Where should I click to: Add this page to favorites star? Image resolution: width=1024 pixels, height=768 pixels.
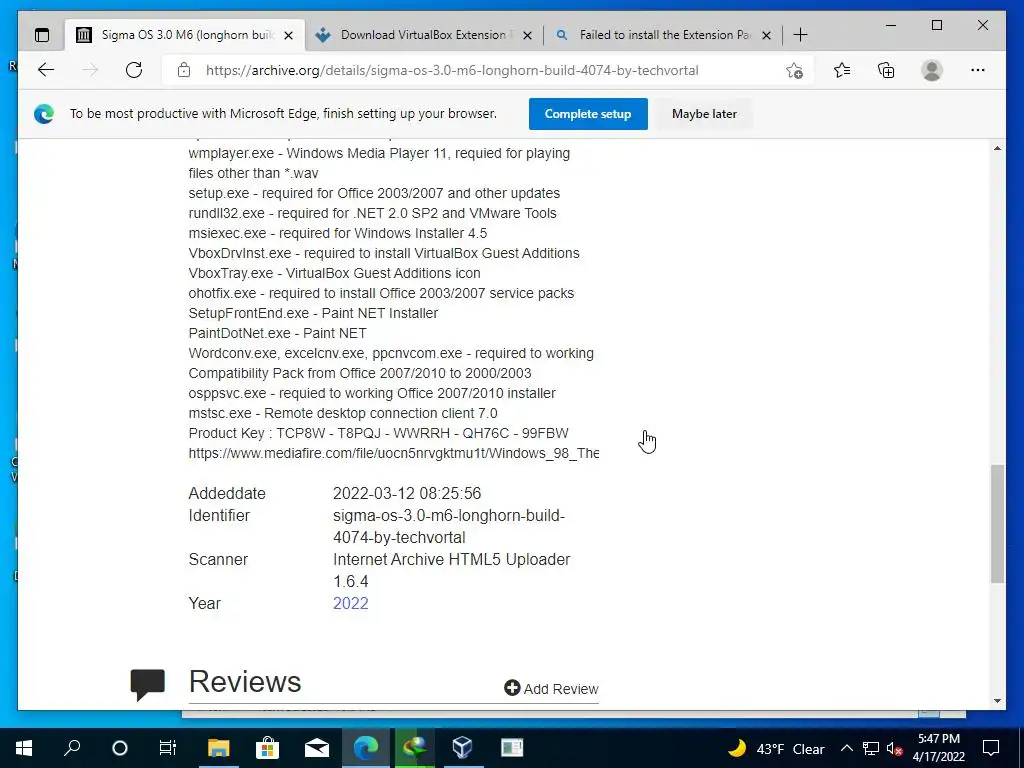pos(794,71)
